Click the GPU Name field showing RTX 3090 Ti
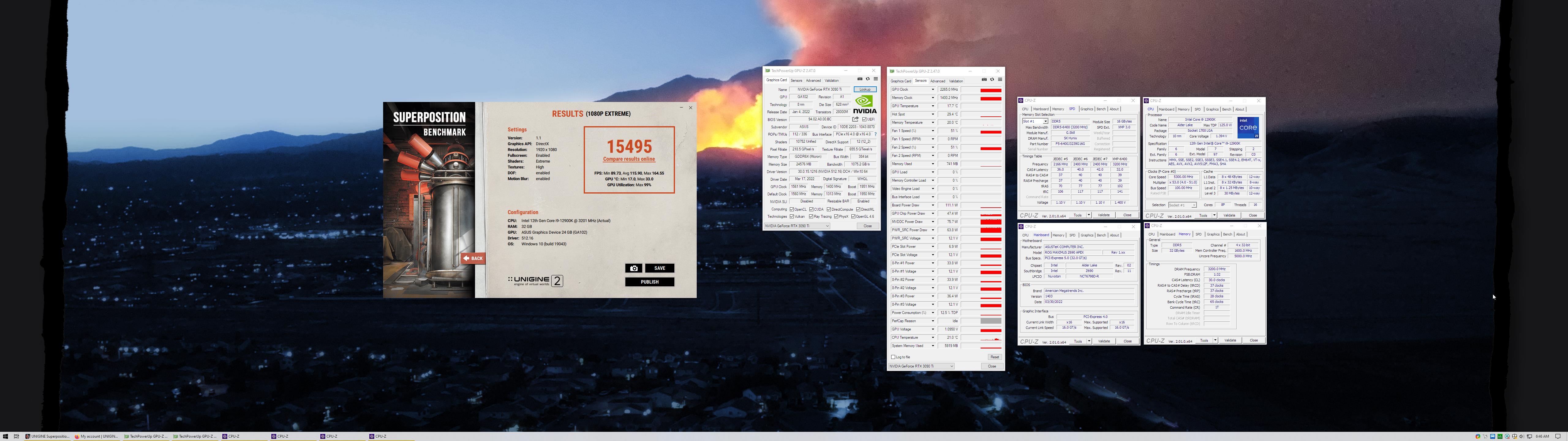Viewport: 1568px width, 441px height. 820,89
